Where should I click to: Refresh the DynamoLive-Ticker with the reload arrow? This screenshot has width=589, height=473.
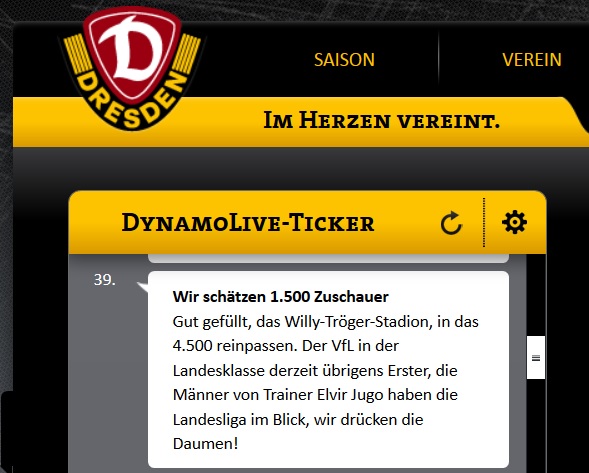(x=451, y=223)
